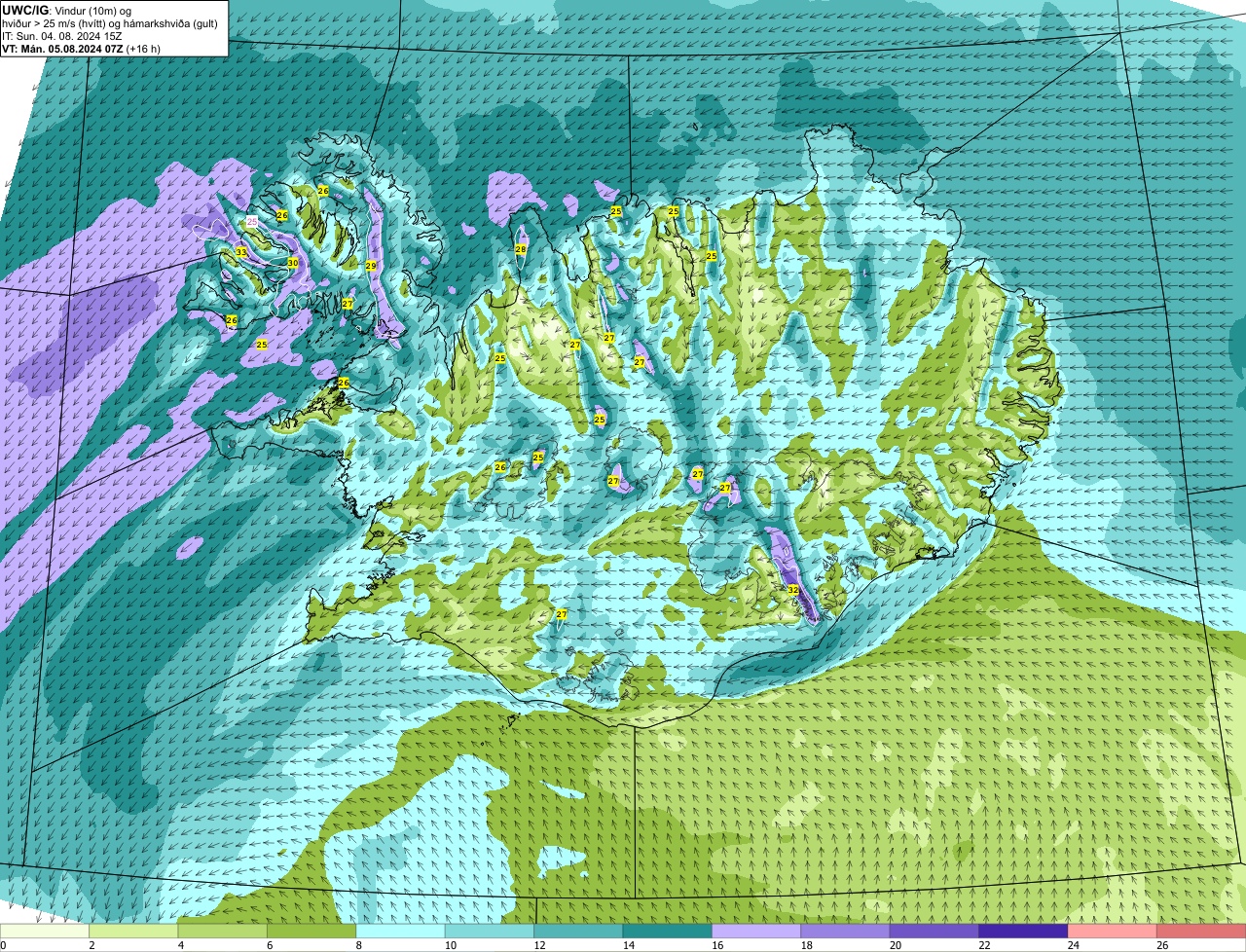This screenshot has height=952, width=1246.
Task: Click the color scale tick number 2
Action: tap(92, 945)
